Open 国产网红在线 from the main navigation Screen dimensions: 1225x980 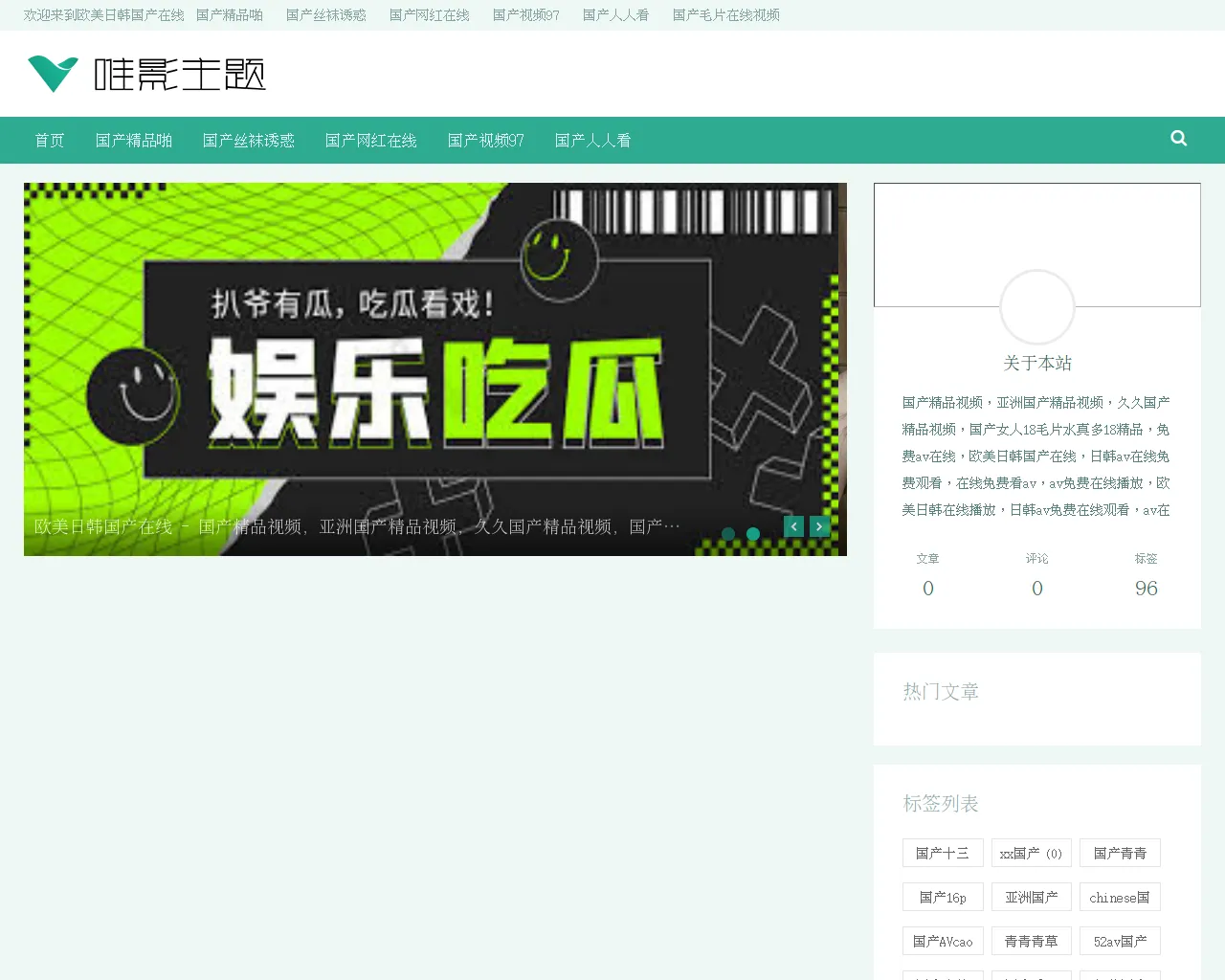[x=371, y=140]
